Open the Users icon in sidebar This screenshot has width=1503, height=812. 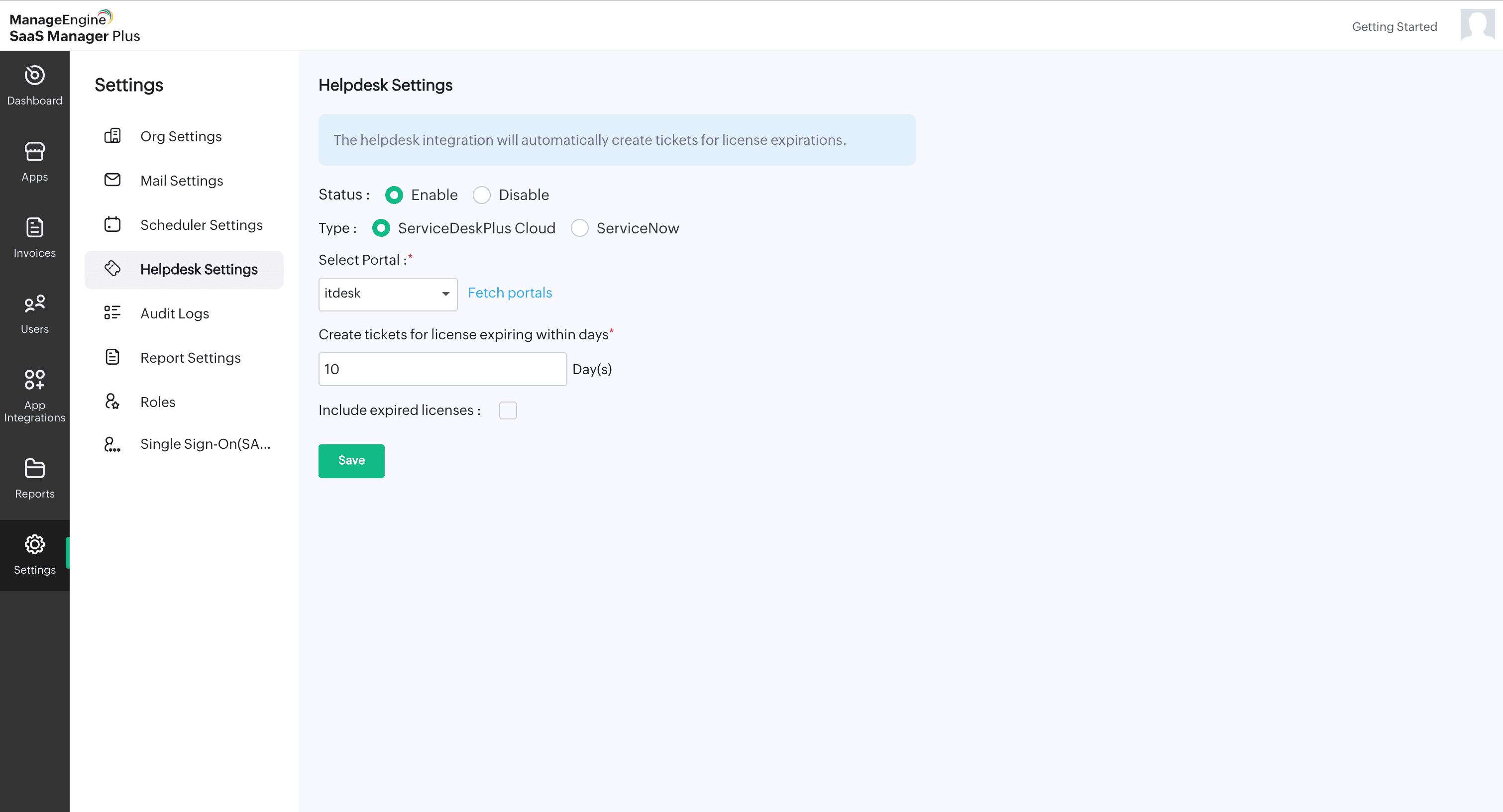(34, 304)
